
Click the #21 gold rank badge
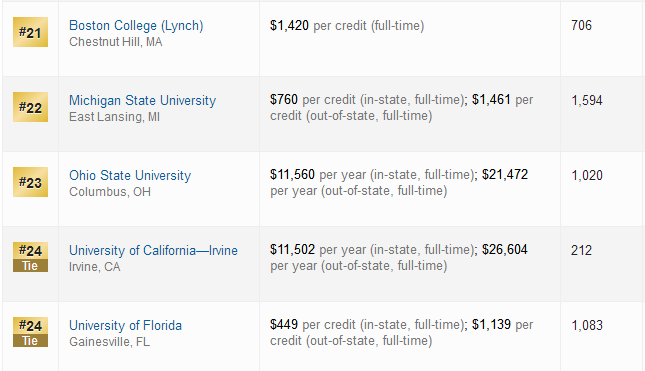30,32
